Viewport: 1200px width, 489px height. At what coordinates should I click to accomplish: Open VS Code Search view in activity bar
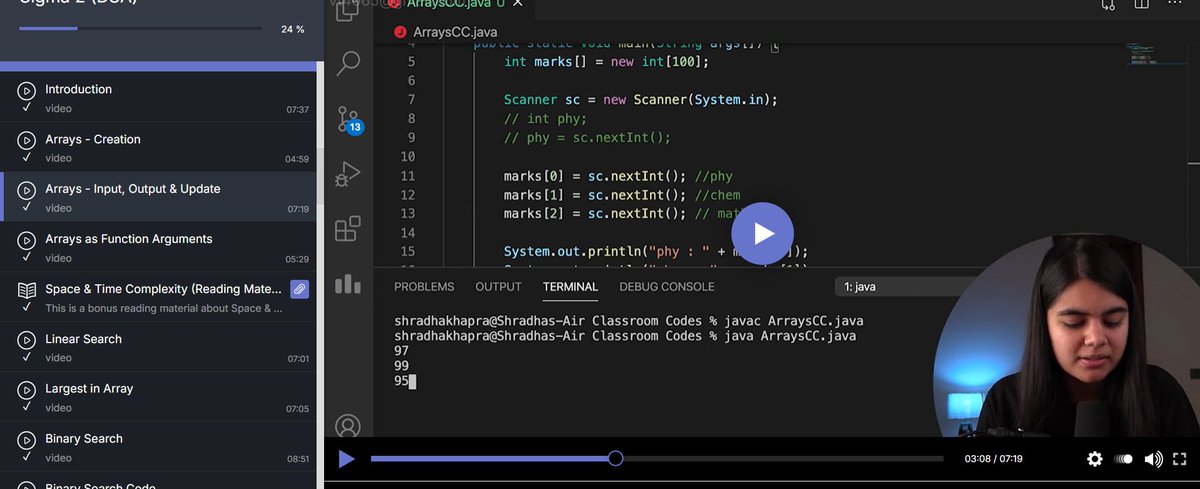(348, 64)
